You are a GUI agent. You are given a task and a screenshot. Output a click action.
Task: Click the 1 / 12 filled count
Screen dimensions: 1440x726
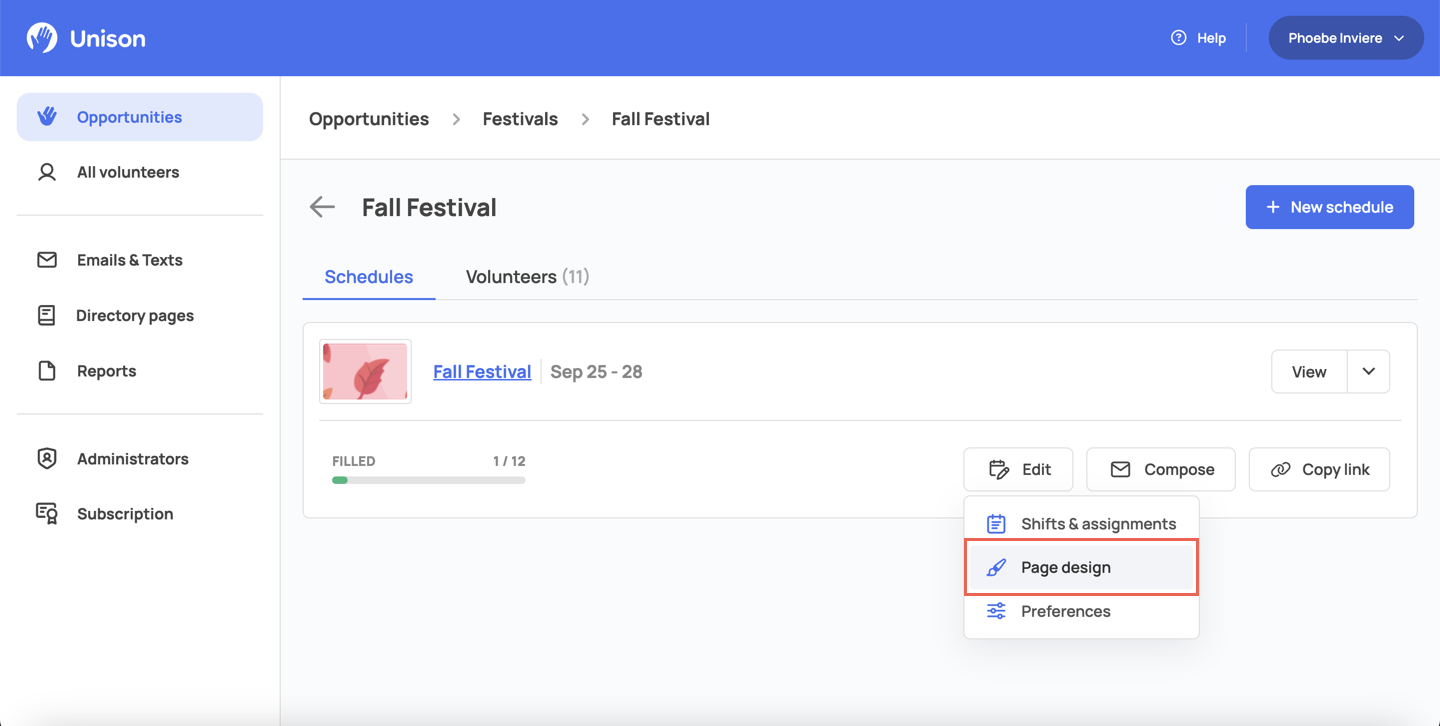[509, 461]
